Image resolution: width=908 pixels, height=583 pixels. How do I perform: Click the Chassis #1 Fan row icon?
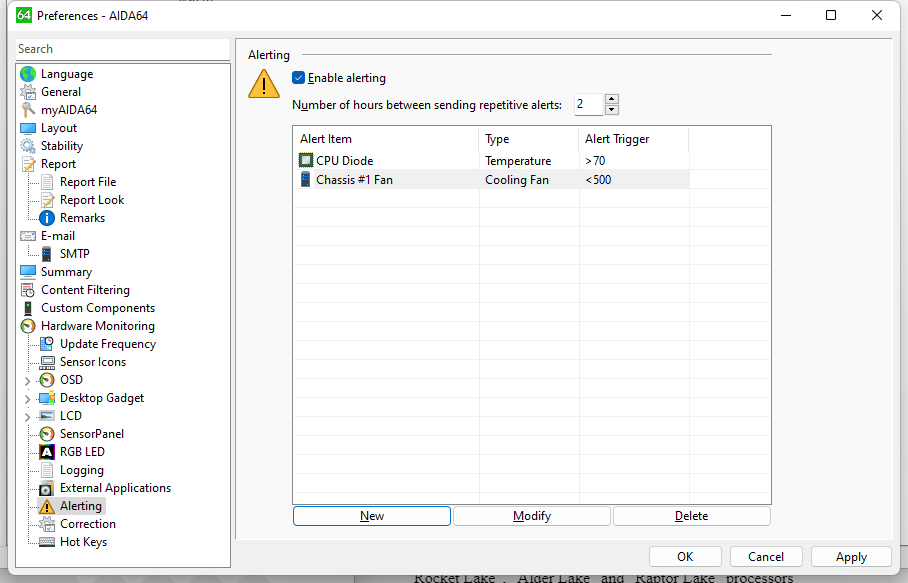(306, 180)
